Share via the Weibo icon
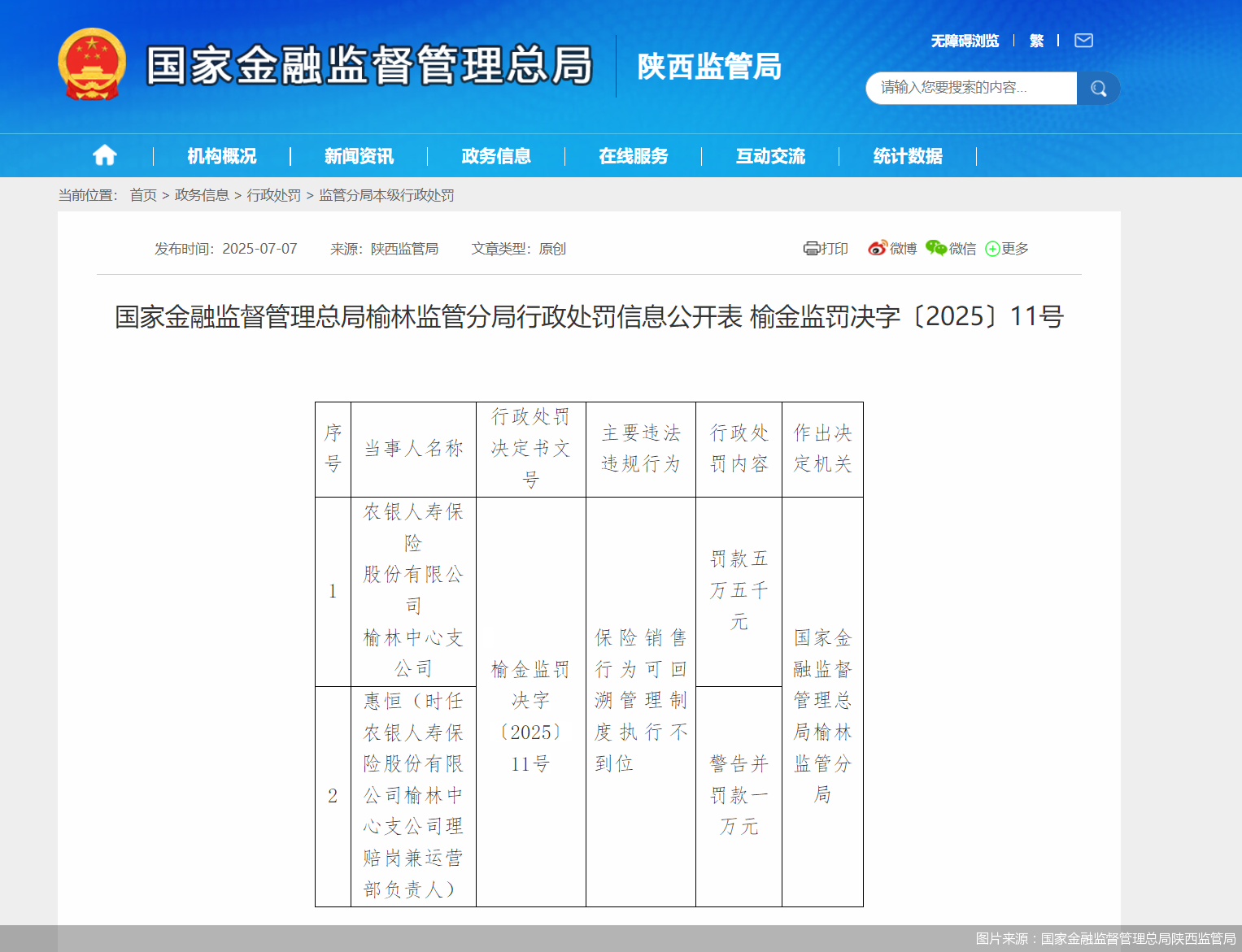This screenshot has height=952, width=1242. click(877, 248)
